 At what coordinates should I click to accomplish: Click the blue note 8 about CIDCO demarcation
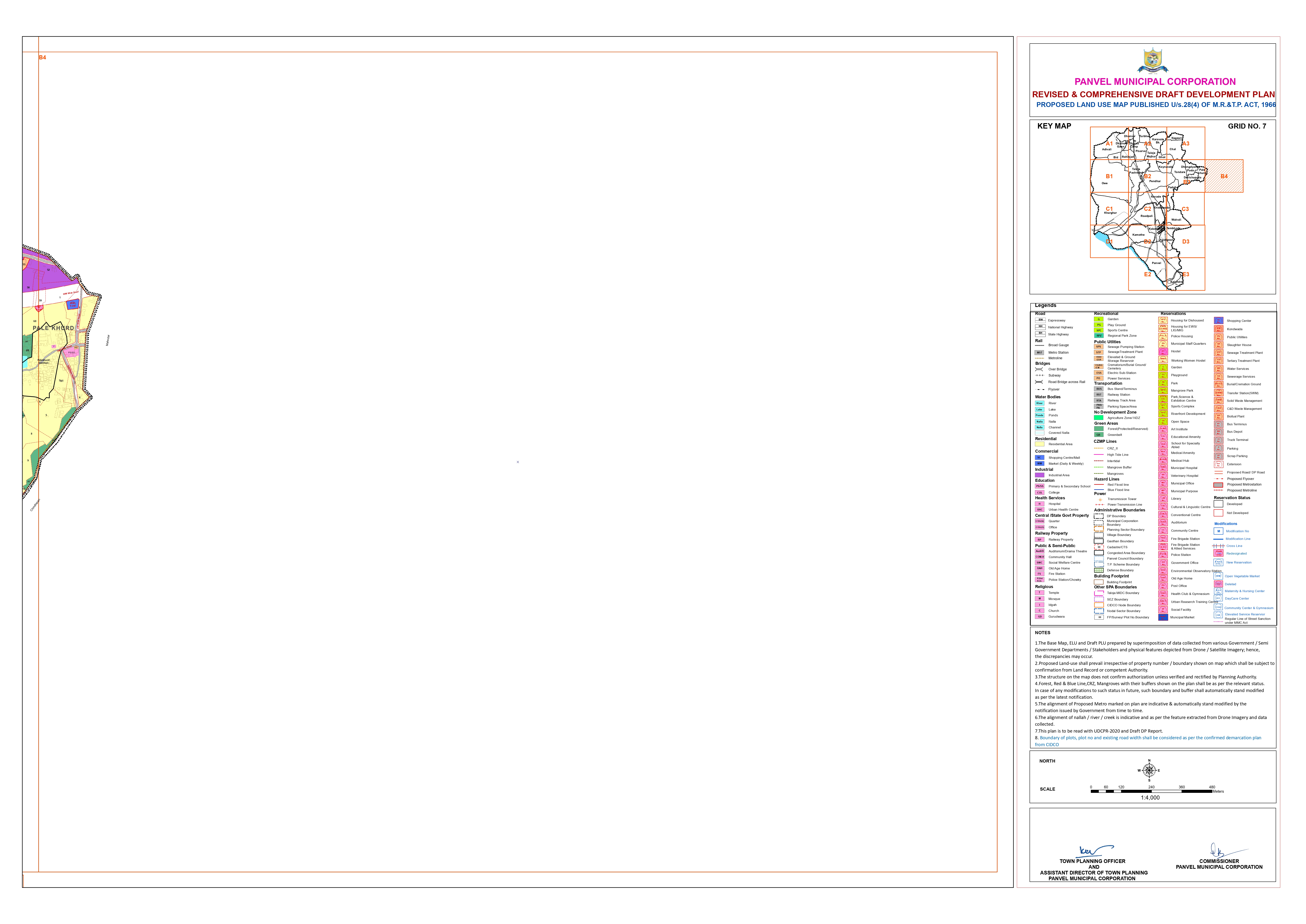coord(1148,741)
